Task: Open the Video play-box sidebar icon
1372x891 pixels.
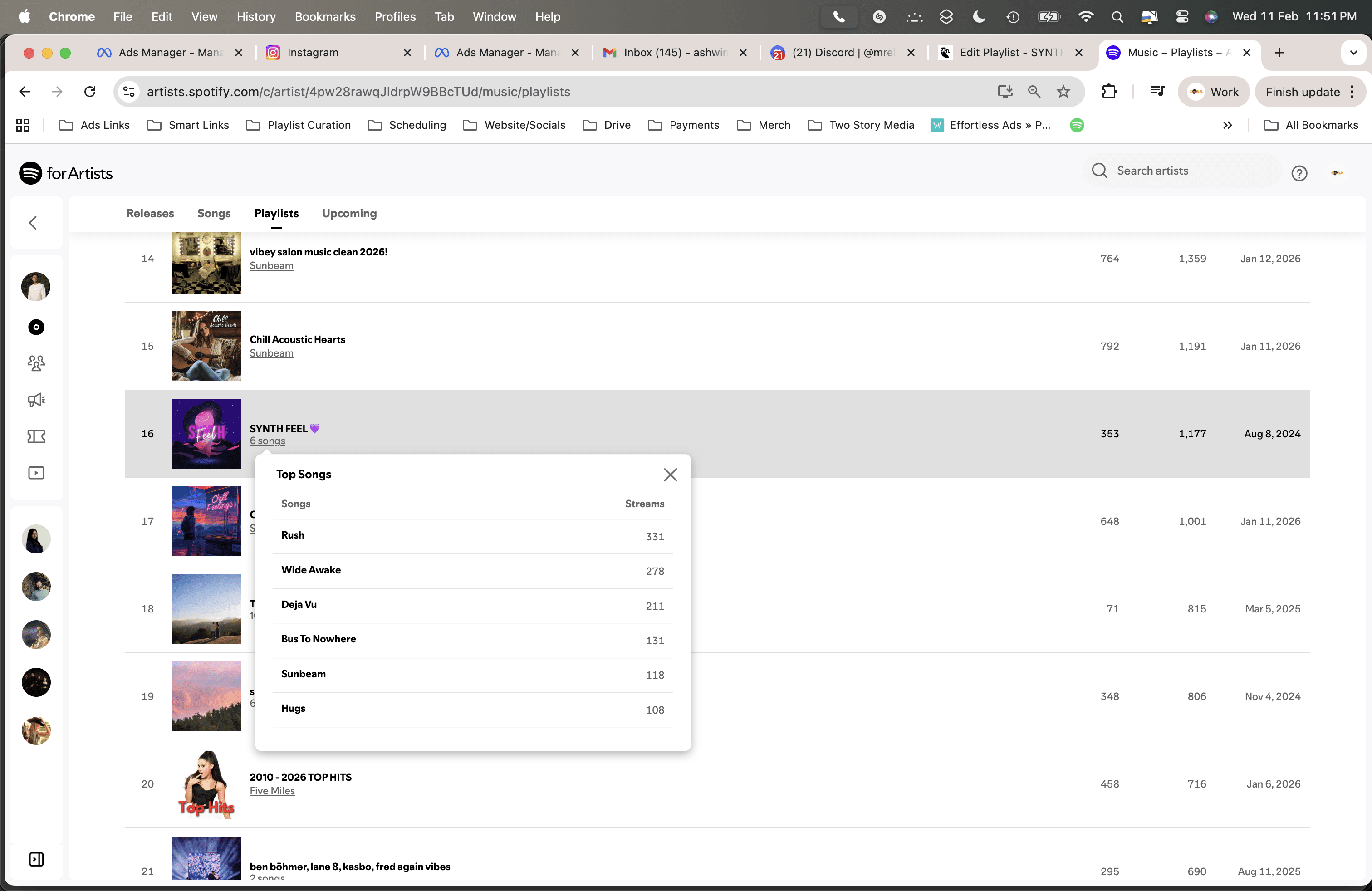Action: [x=36, y=473]
